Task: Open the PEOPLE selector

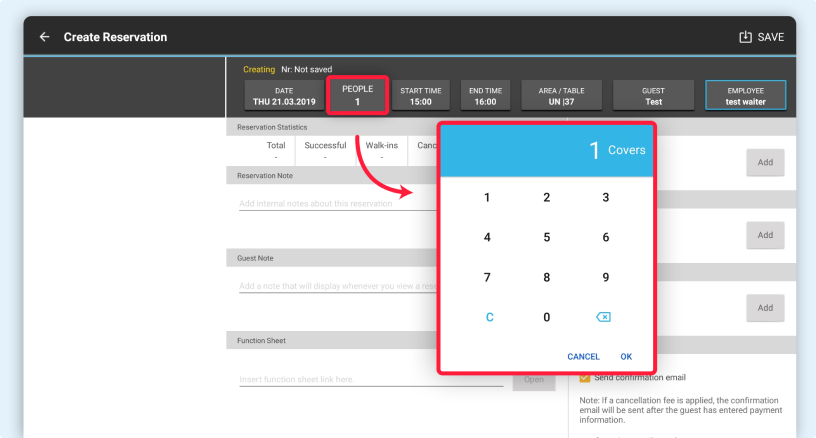Action: tap(357, 95)
